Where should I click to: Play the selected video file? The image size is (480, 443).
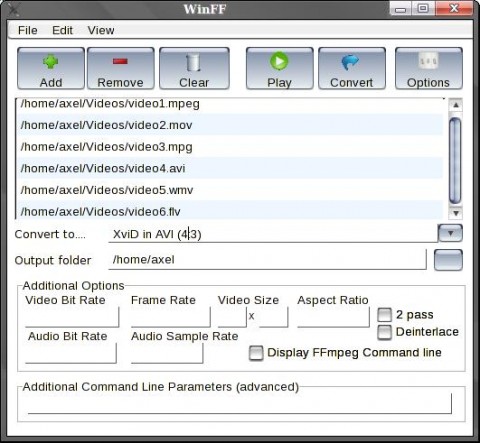click(x=279, y=61)
